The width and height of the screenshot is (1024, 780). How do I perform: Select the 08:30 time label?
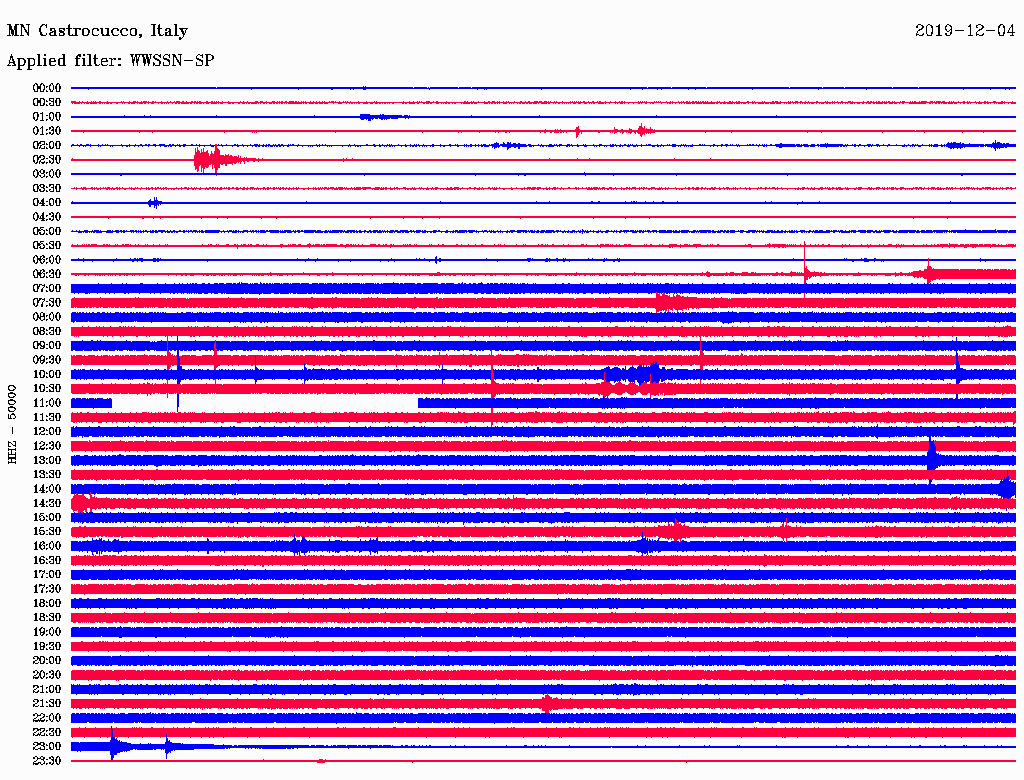47,331
